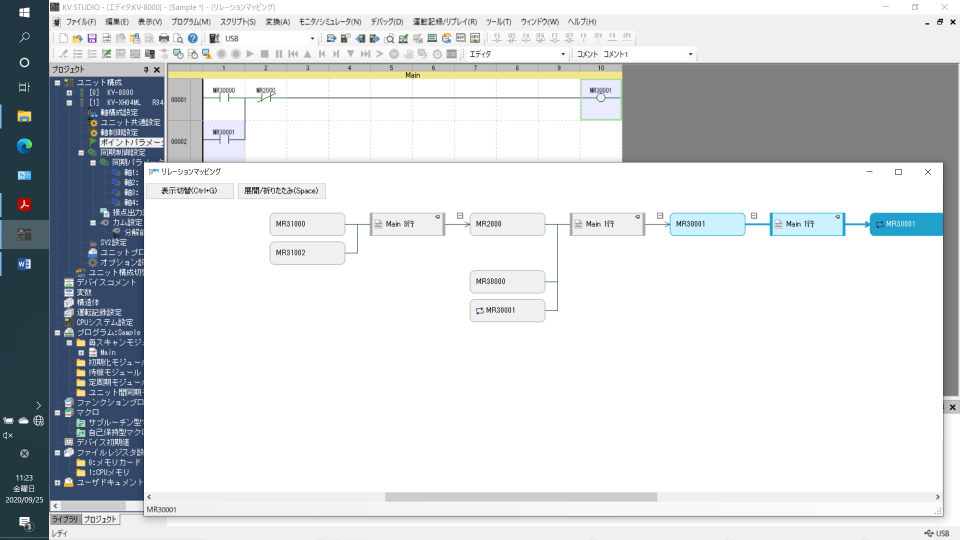Click the Find magnifier icon in toolbar
The height and width of the screenshot is (540, 960).
(178, 38)
